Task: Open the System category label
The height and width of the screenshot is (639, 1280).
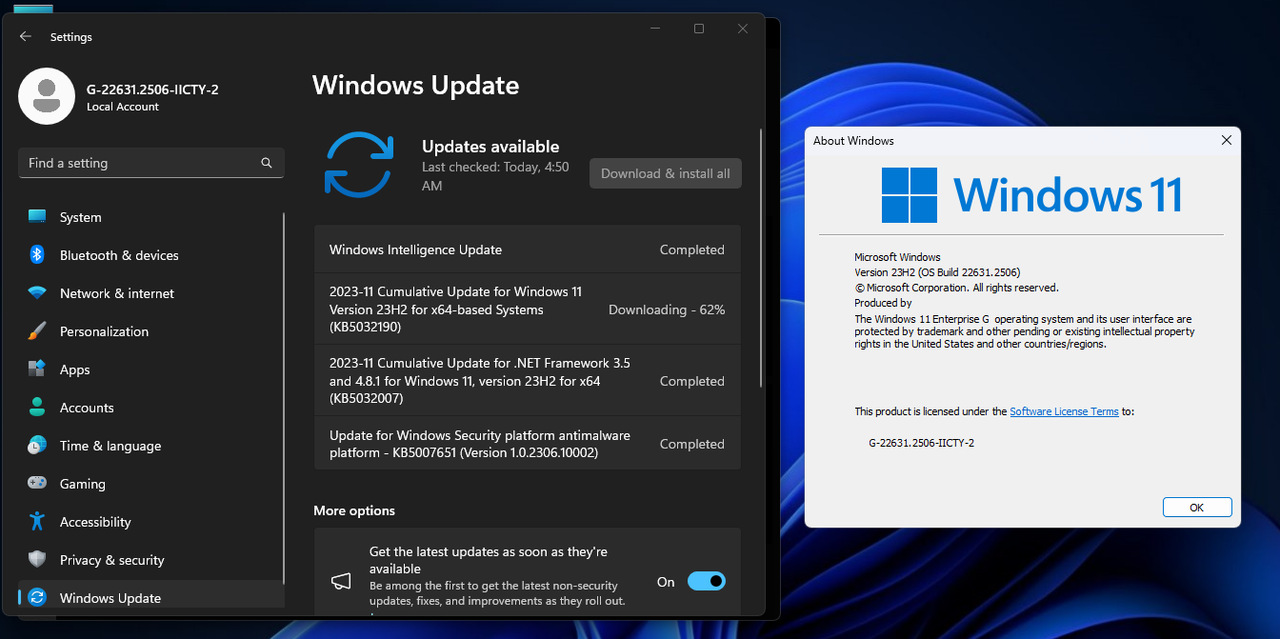Action: coord(80,217)
